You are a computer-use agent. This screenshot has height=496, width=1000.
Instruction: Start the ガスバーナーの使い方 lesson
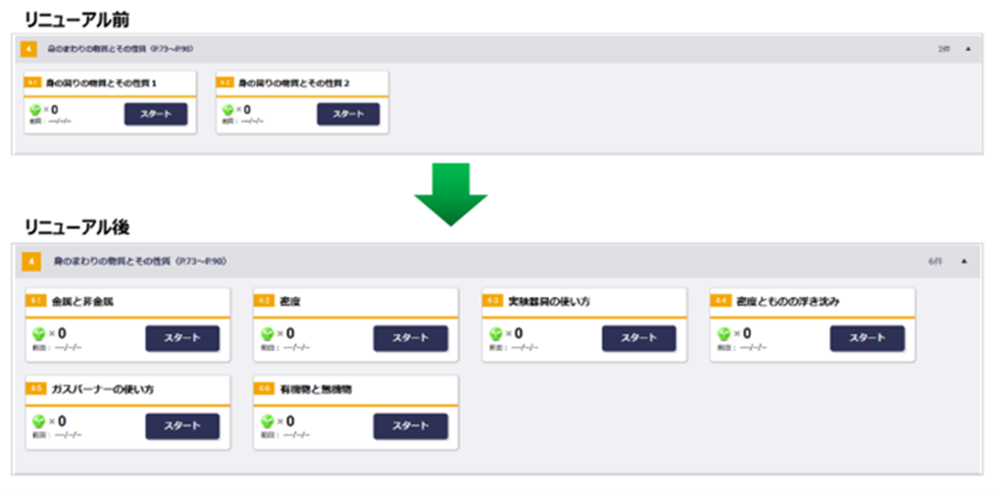[182, 425]
